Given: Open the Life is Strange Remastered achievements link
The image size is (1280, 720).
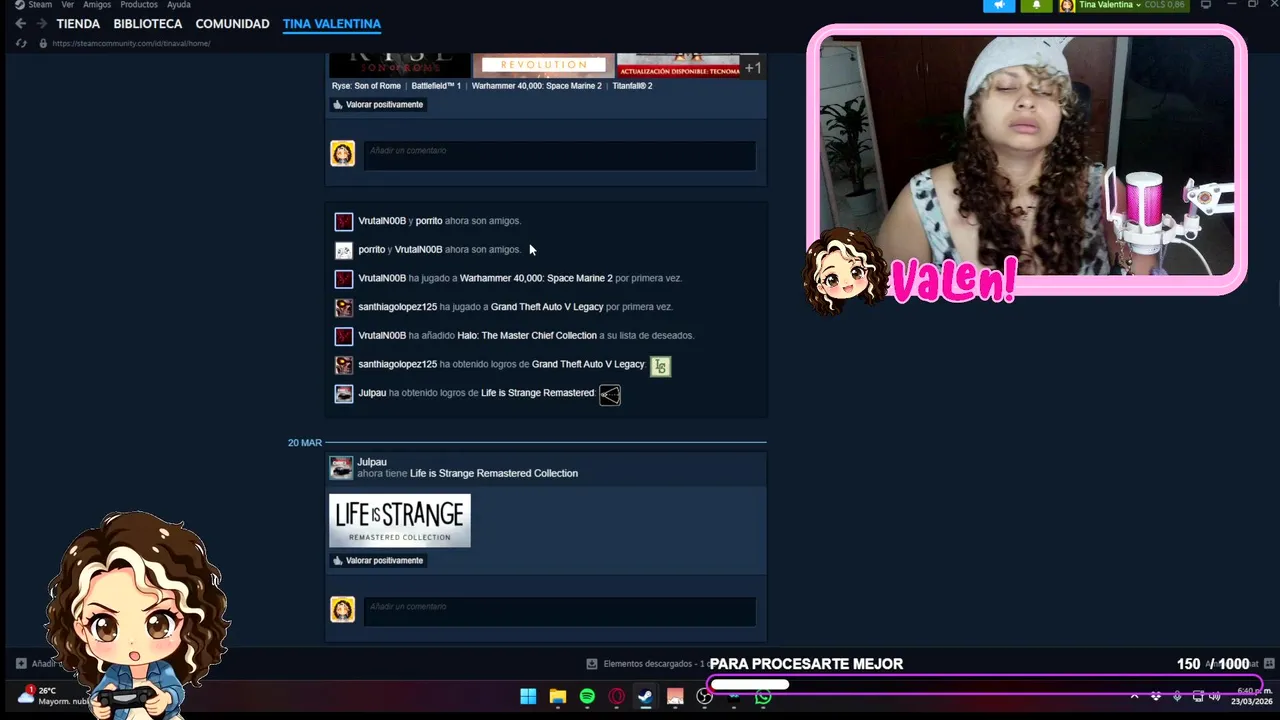Looking at the screenshot, I should 538,393.
